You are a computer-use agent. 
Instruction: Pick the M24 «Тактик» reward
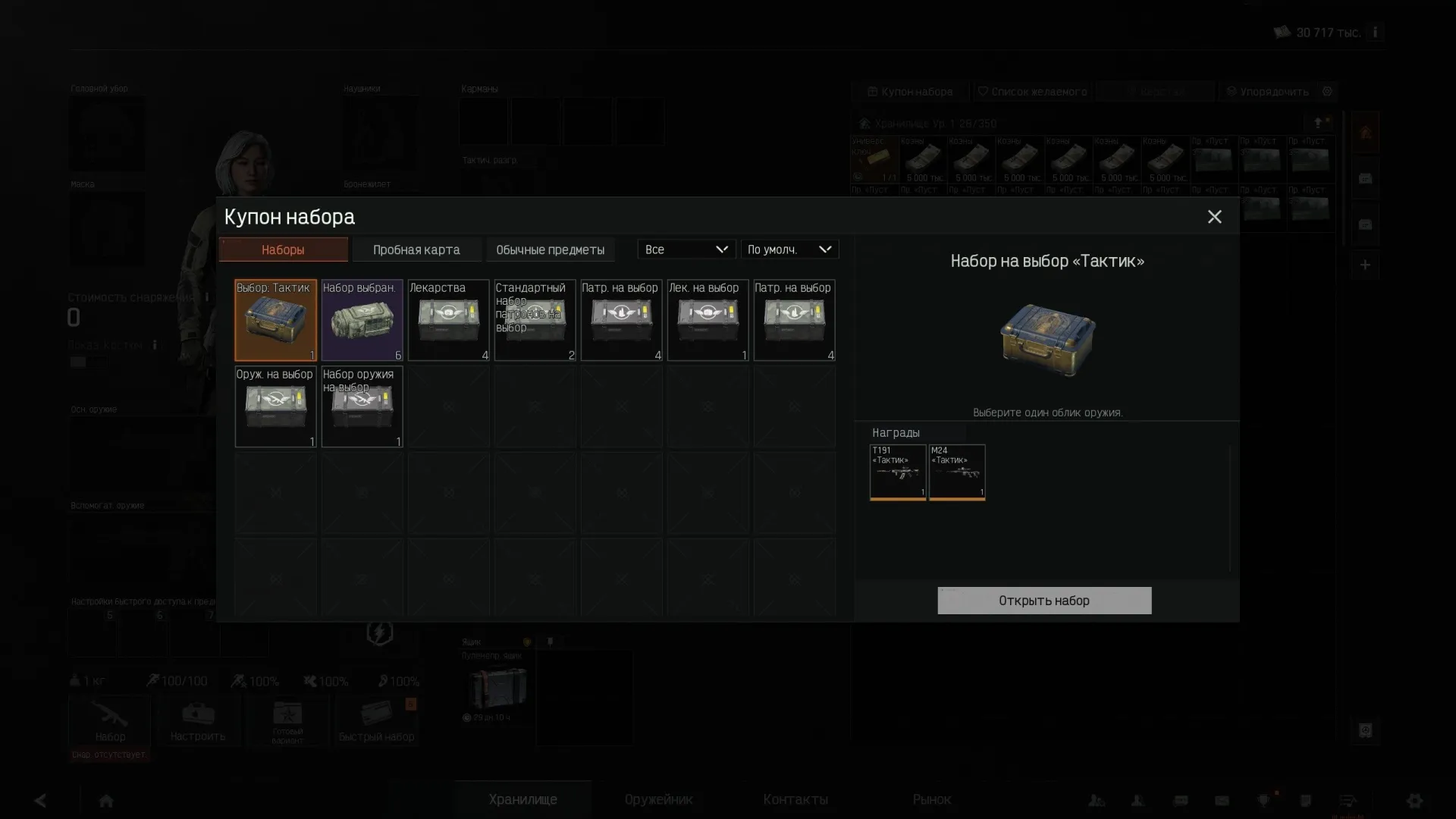coord(957,472)
